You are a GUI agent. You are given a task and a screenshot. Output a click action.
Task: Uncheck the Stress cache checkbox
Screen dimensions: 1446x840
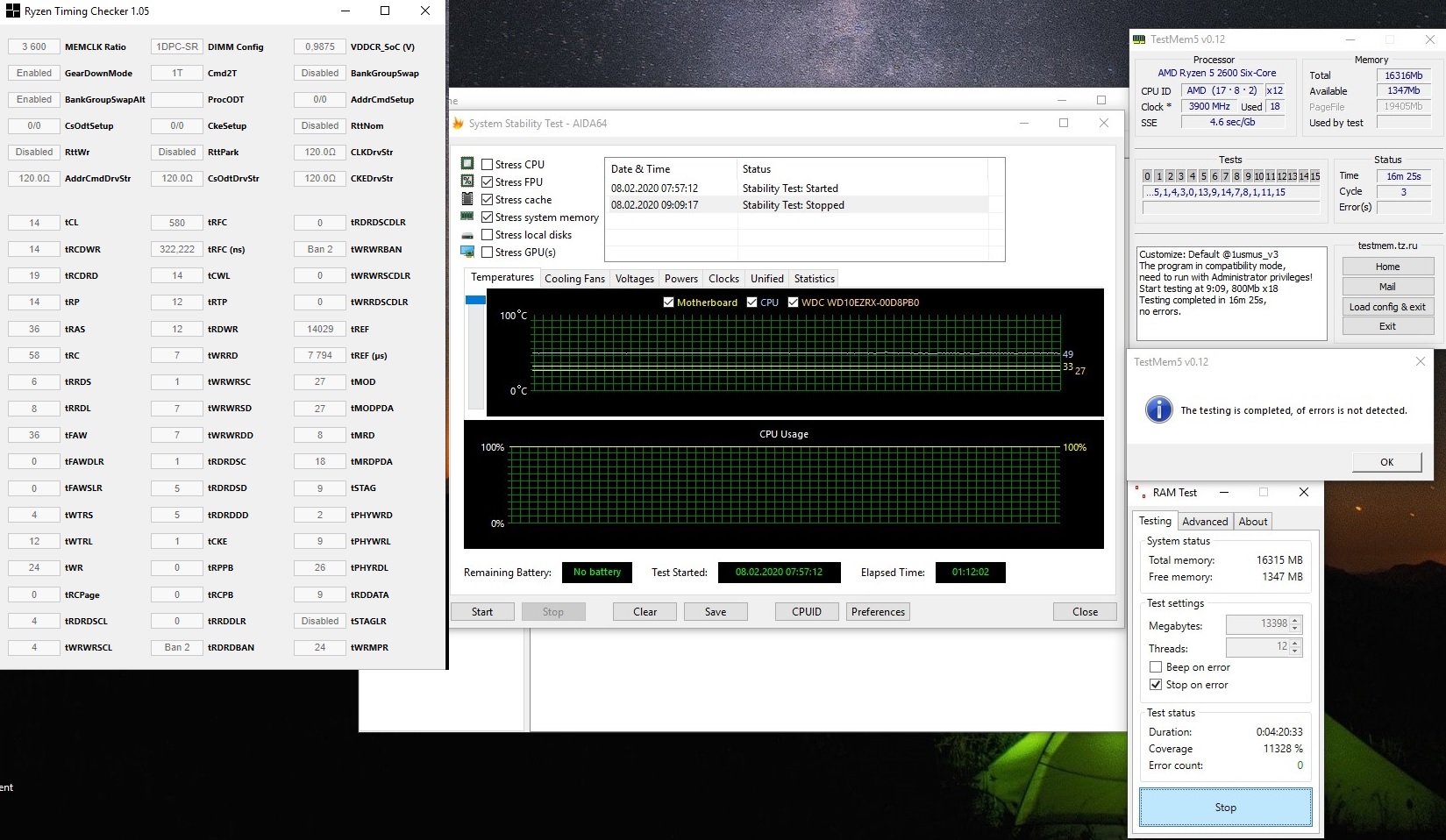[488, 200]
